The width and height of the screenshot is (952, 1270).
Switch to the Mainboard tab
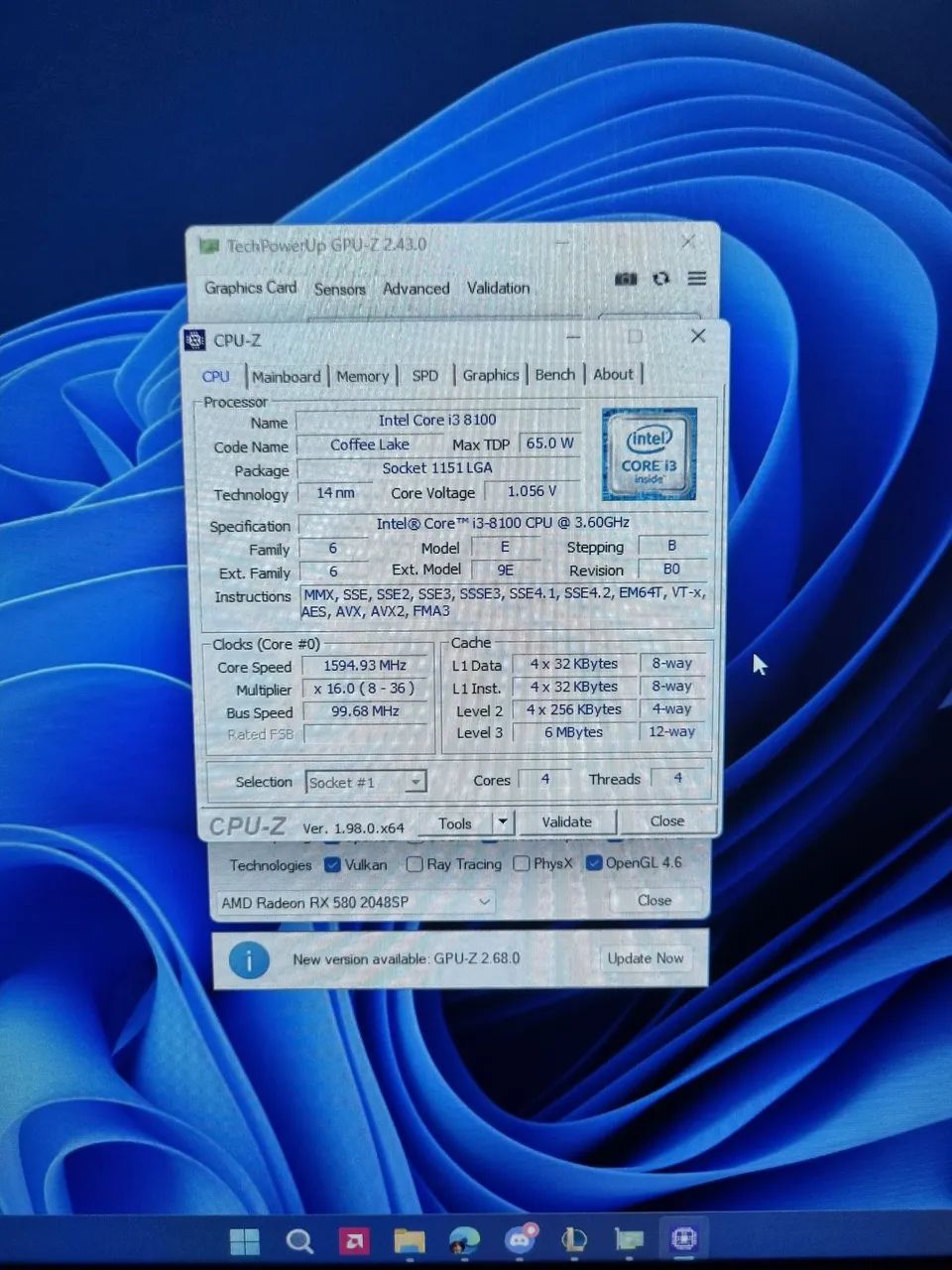(x=286, y=377)
